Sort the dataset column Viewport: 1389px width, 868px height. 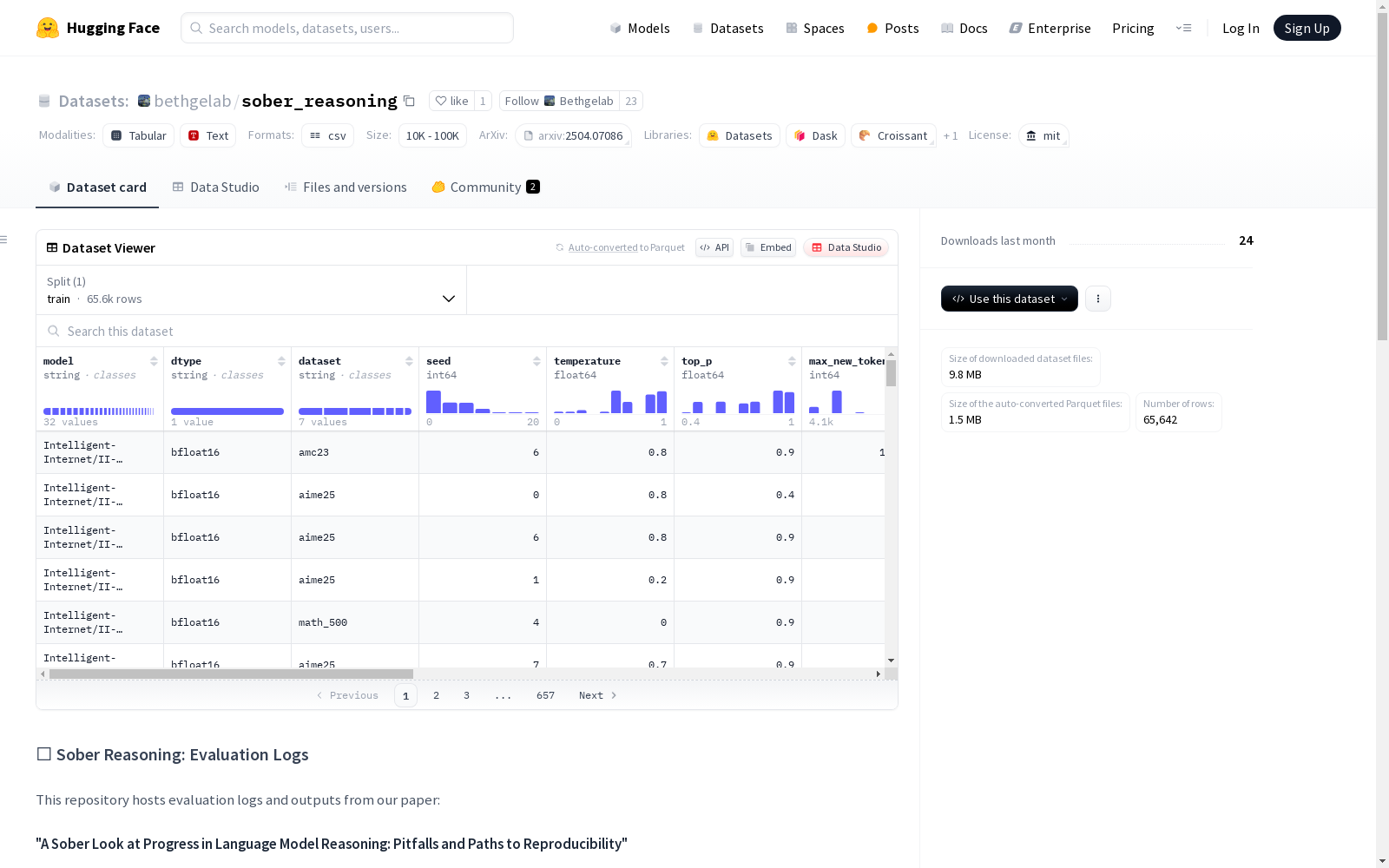point(409,361)
